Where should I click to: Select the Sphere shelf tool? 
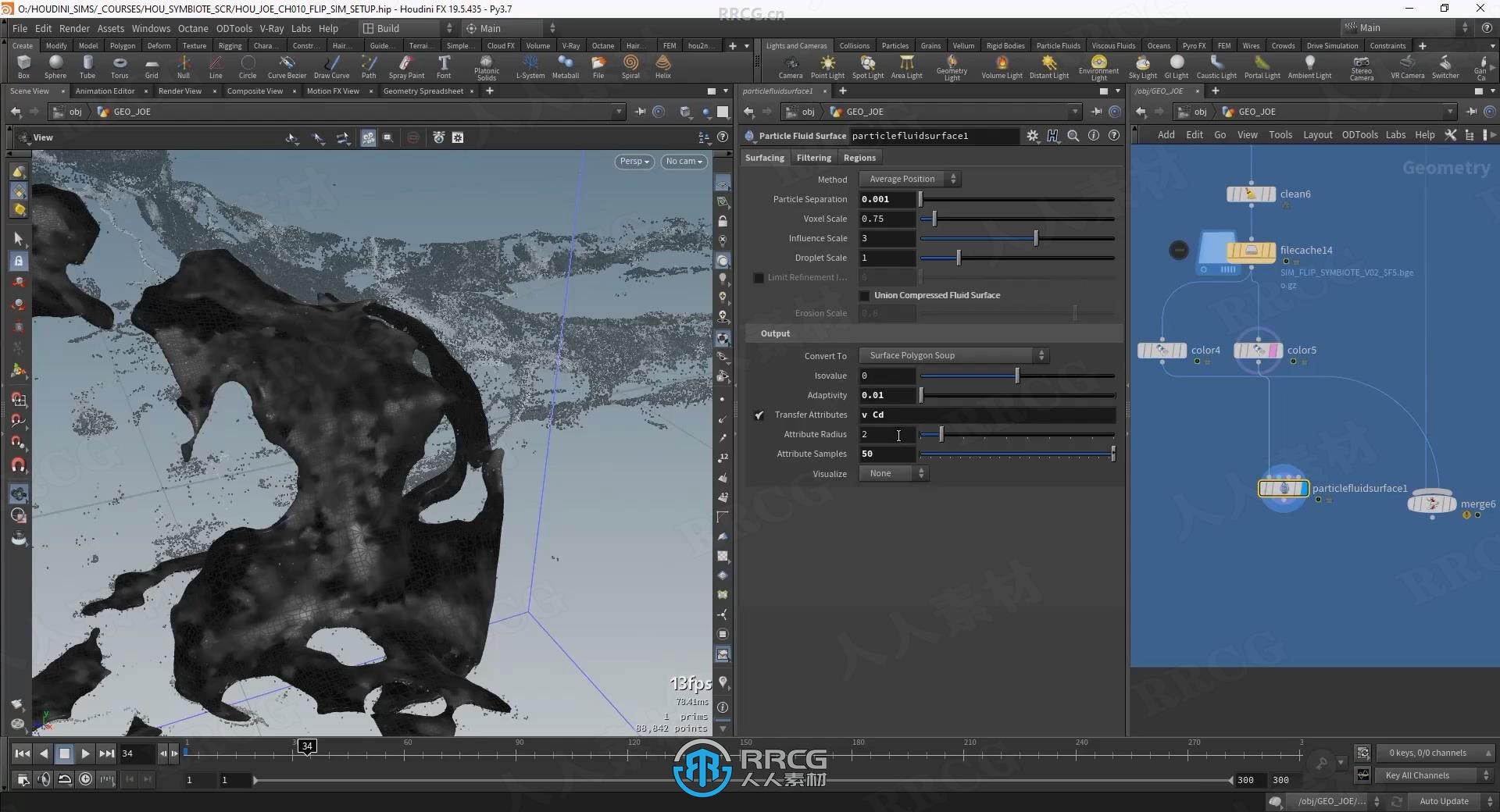pos(55,66)
